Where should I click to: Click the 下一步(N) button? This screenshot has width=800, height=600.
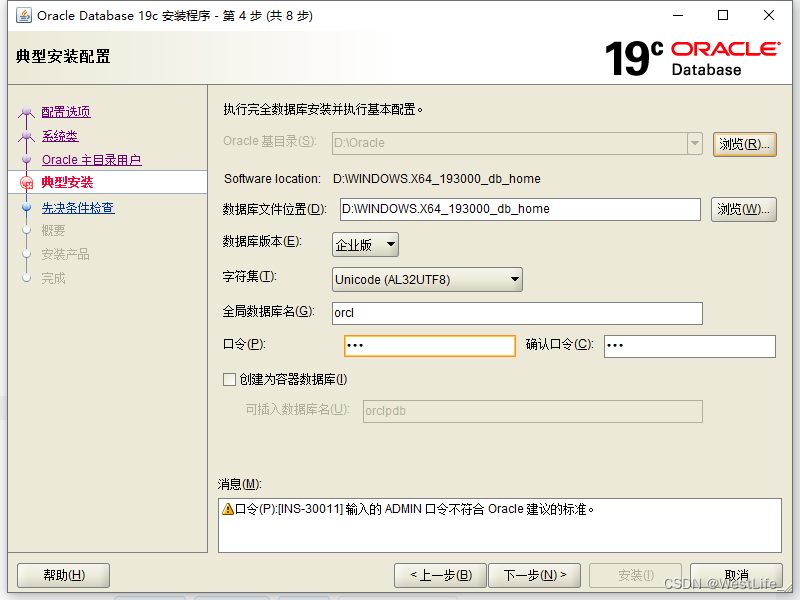coord(535,575)
